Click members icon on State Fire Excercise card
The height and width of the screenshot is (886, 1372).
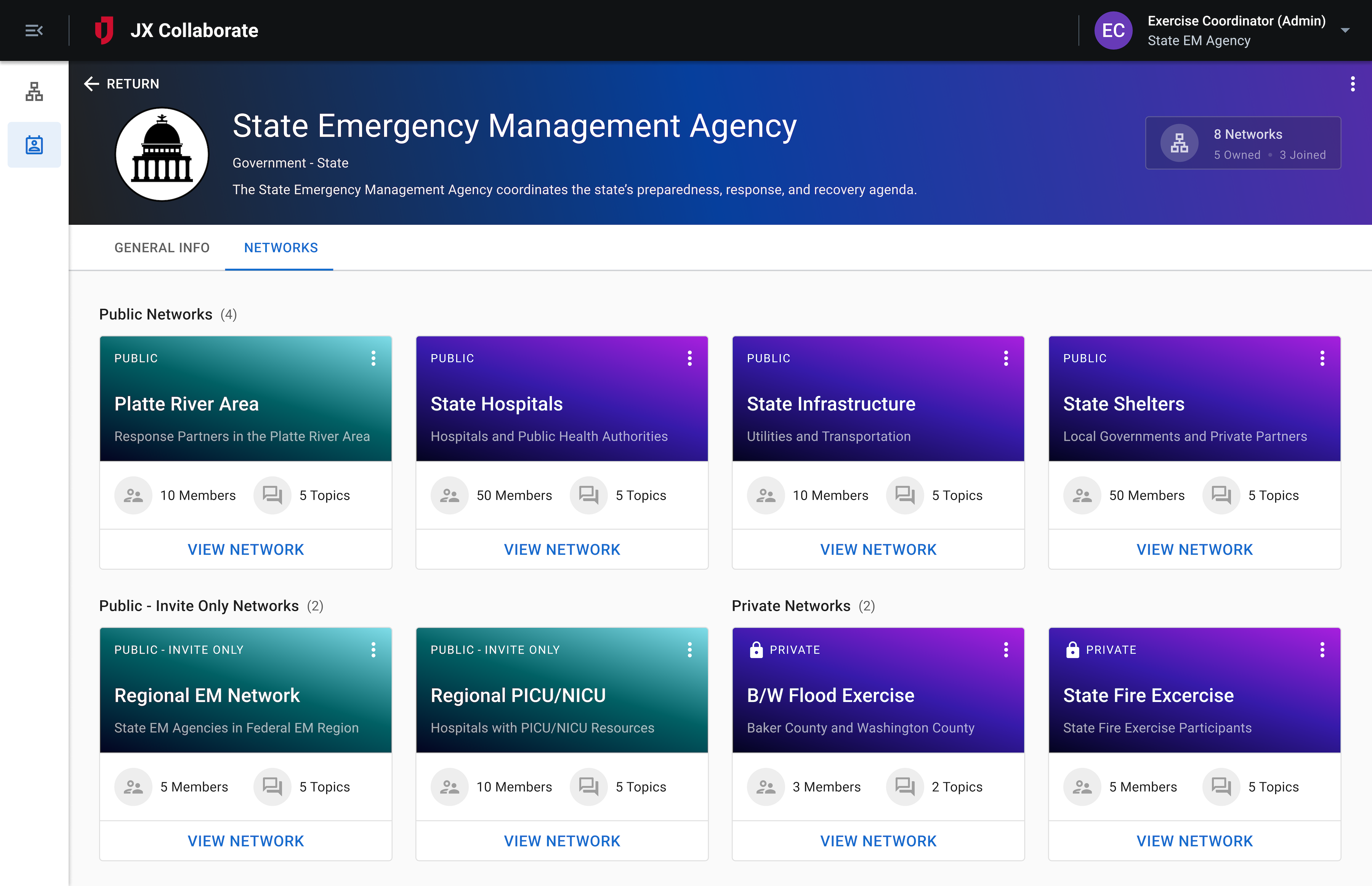tap(1082, 787)
